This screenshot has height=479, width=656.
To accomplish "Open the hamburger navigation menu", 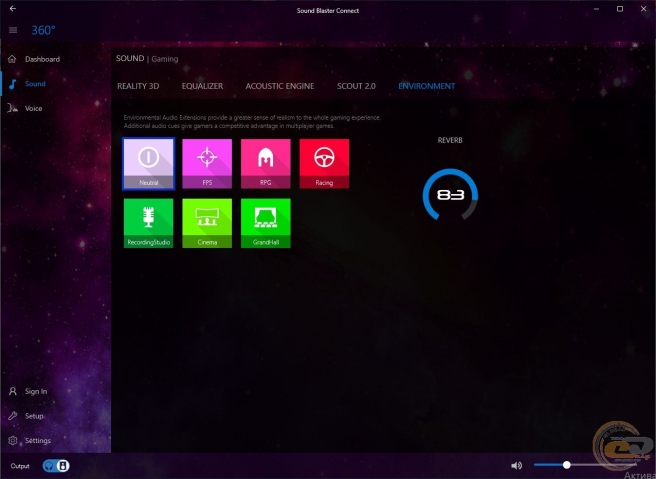I will [x=13, y=30].
